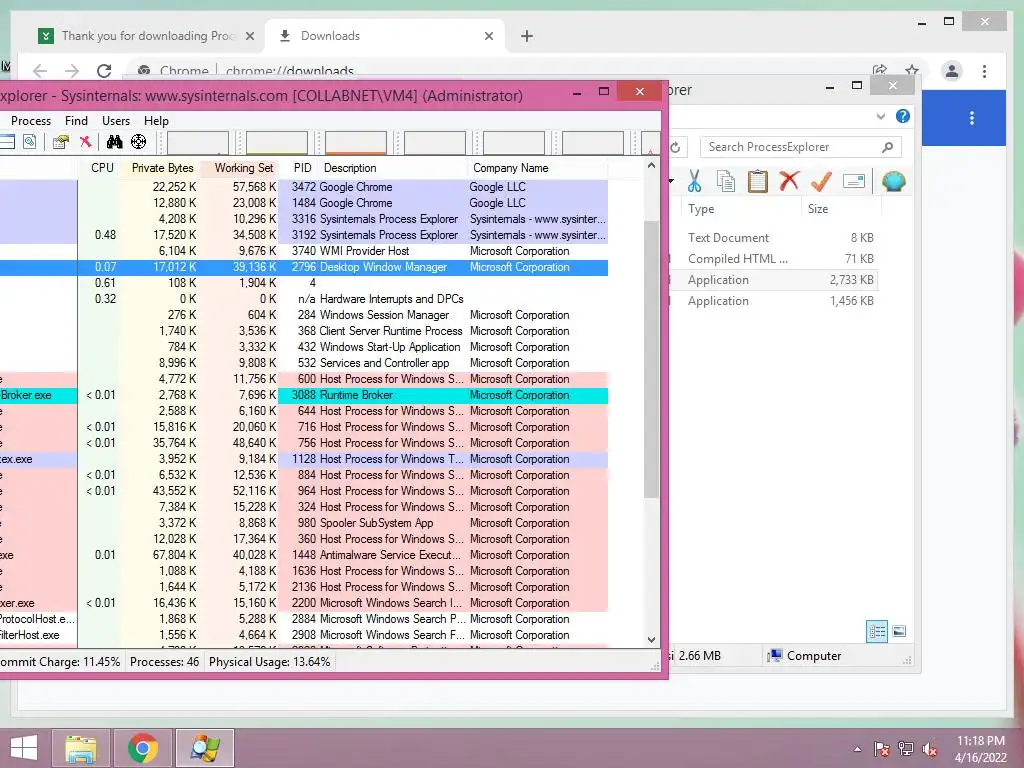Open the Chrome three-dot menu
Image resolution: width=1024 pixels, height=768 pixels.
[x=984, y=71]
